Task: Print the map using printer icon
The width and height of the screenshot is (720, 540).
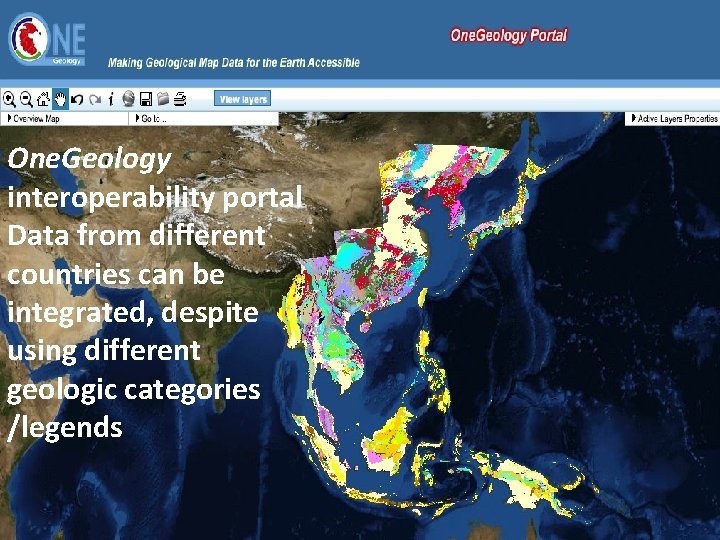Action: (180, 99)
